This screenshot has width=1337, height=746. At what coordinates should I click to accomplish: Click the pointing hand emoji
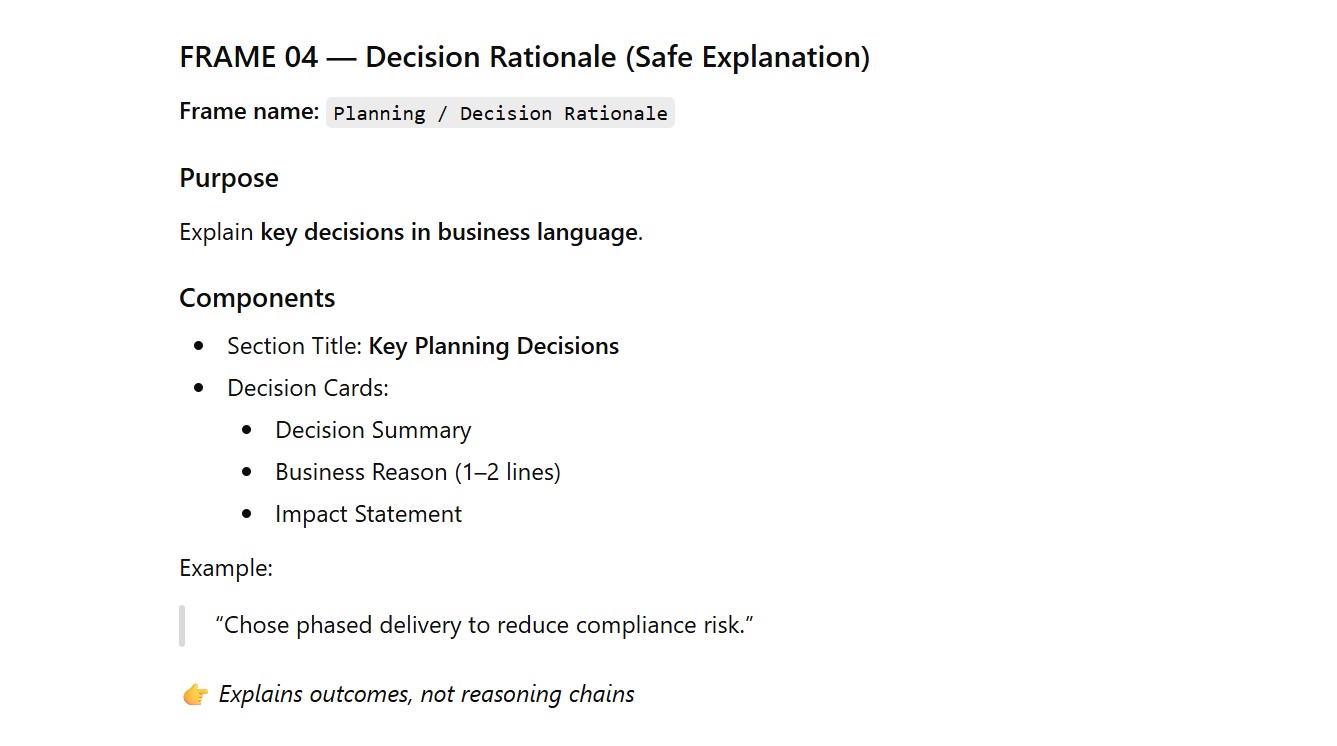(195, 695)
